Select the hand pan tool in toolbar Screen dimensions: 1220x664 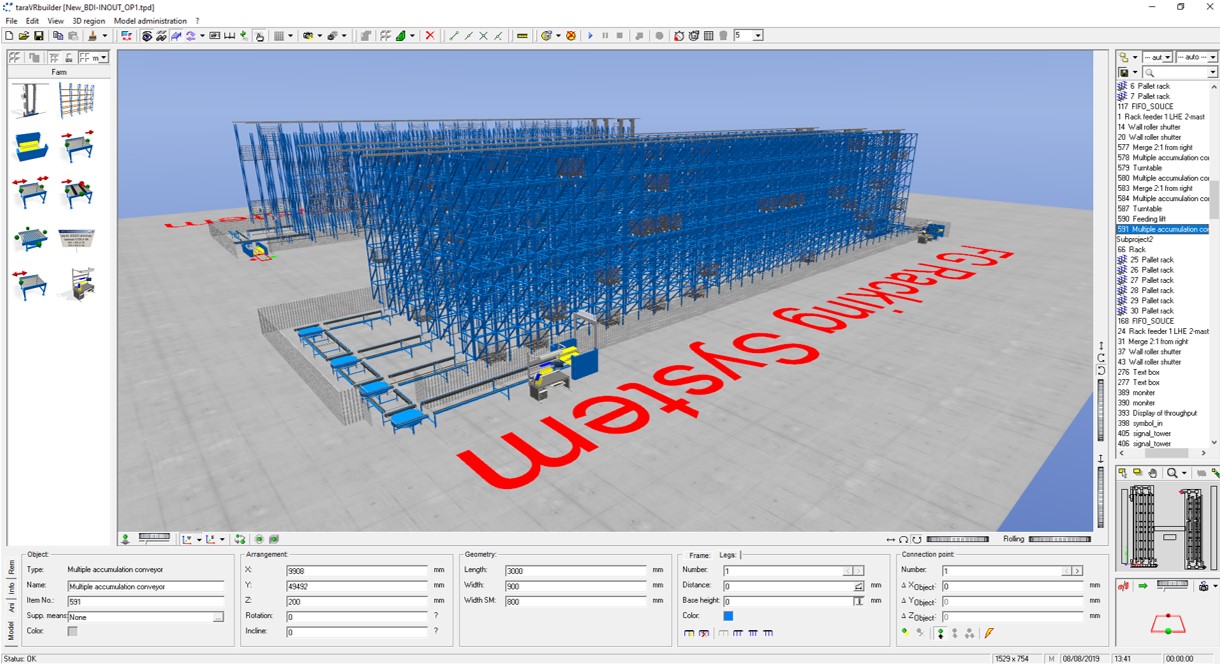pyautogui.click(x=259, y=36)
